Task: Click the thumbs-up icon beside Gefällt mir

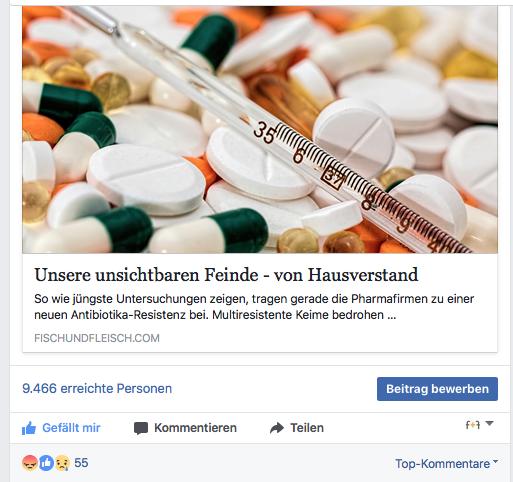Action: pos(29,428)
